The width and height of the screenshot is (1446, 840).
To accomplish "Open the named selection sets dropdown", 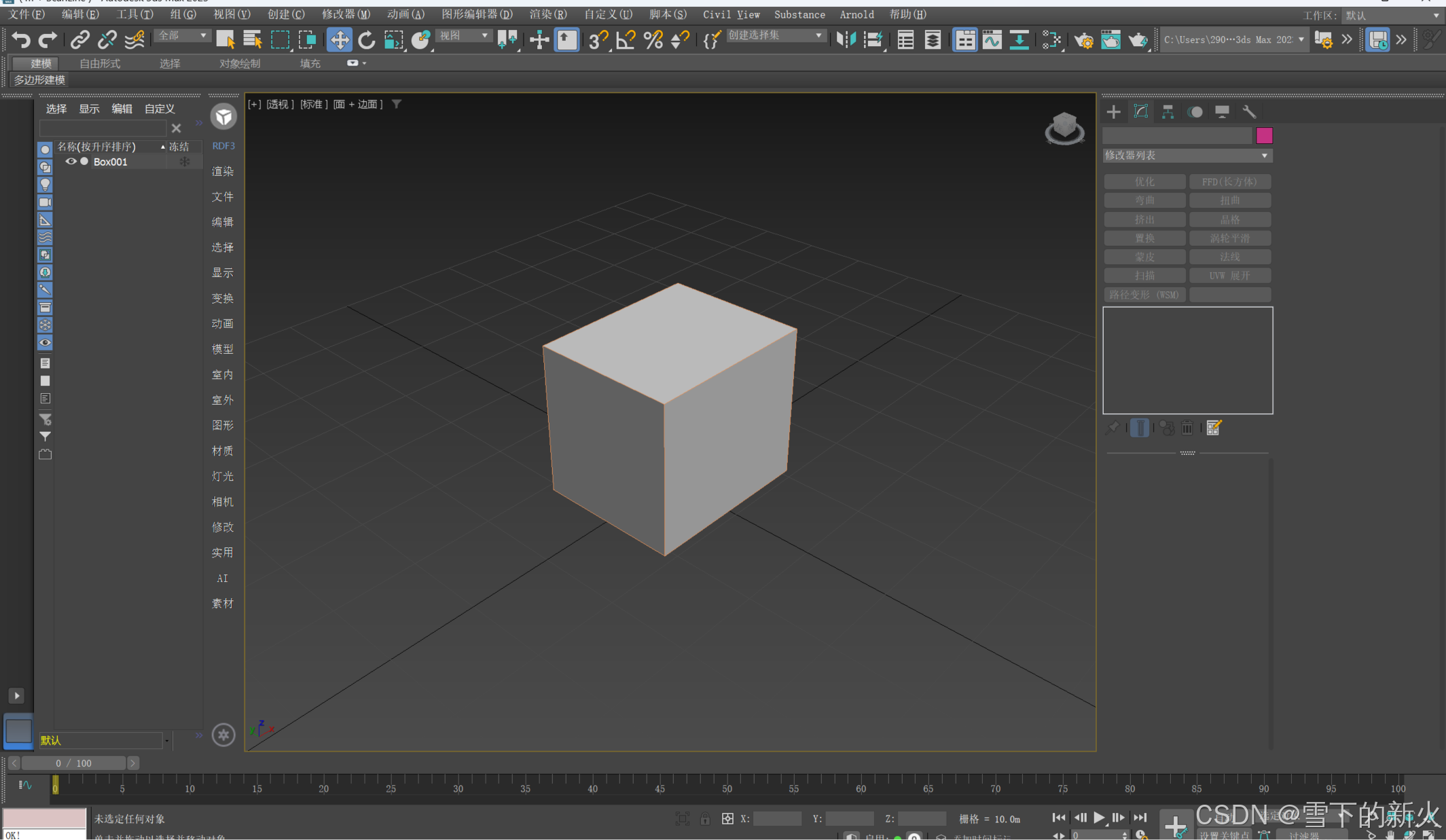I will [x=776, y=35].
